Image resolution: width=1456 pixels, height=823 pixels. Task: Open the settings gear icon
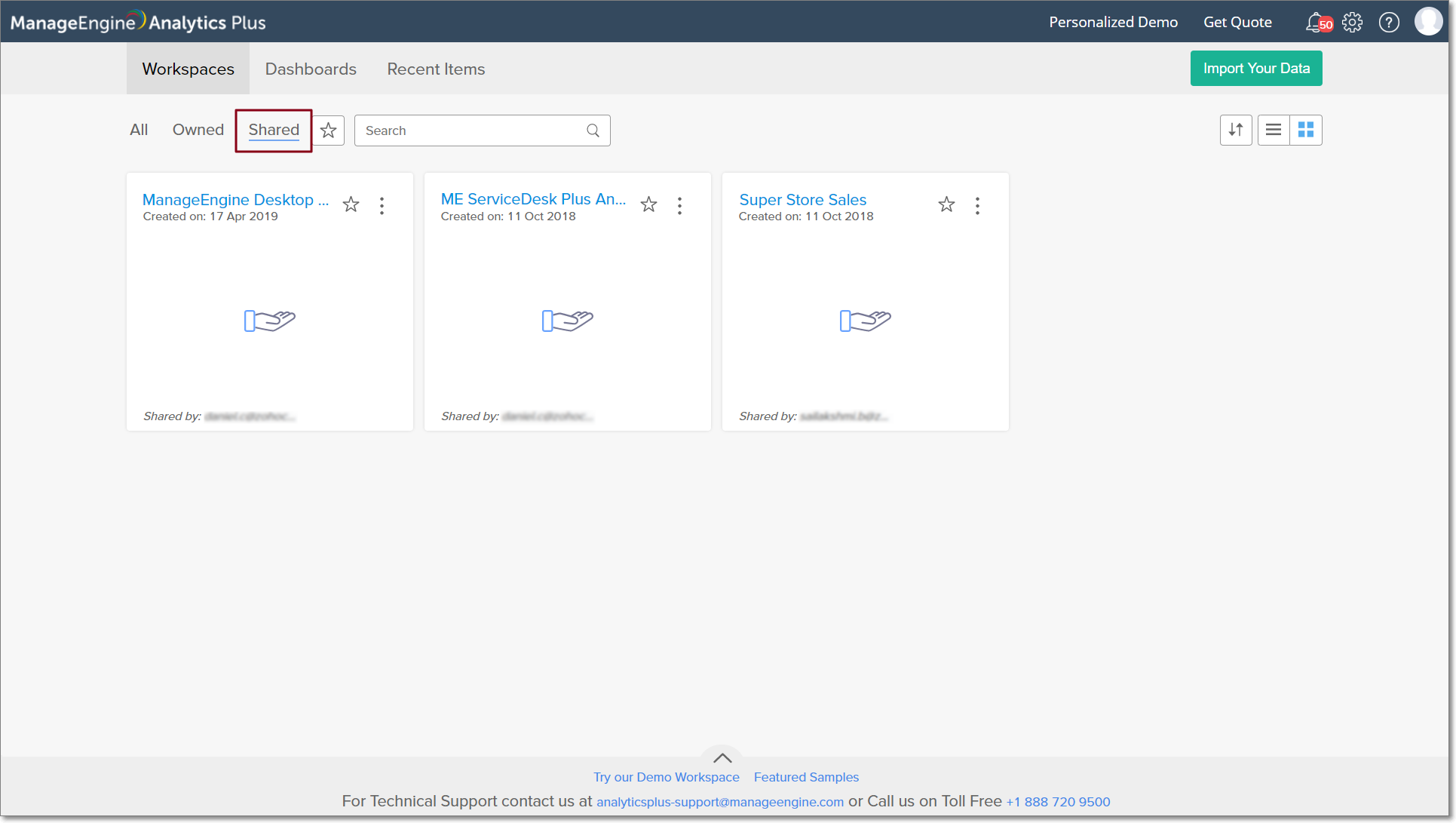(x=1353, y=23)
